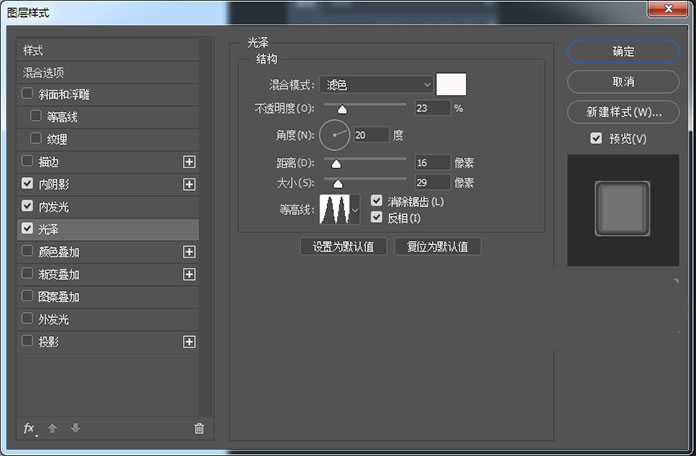Select 样式 in the left list

click(x=33, y=50)
